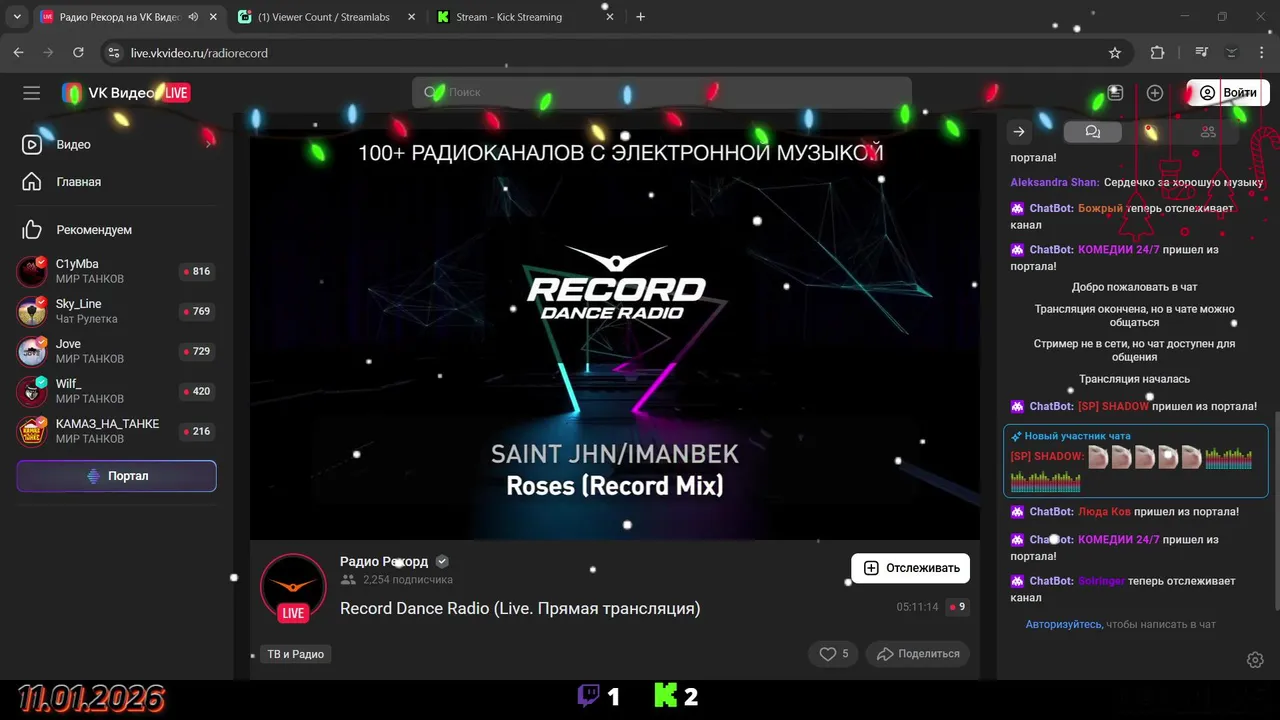1280x720 pixels.
Task: Switch to Stream - Kick Streaming tab
Action: [525, 17]
